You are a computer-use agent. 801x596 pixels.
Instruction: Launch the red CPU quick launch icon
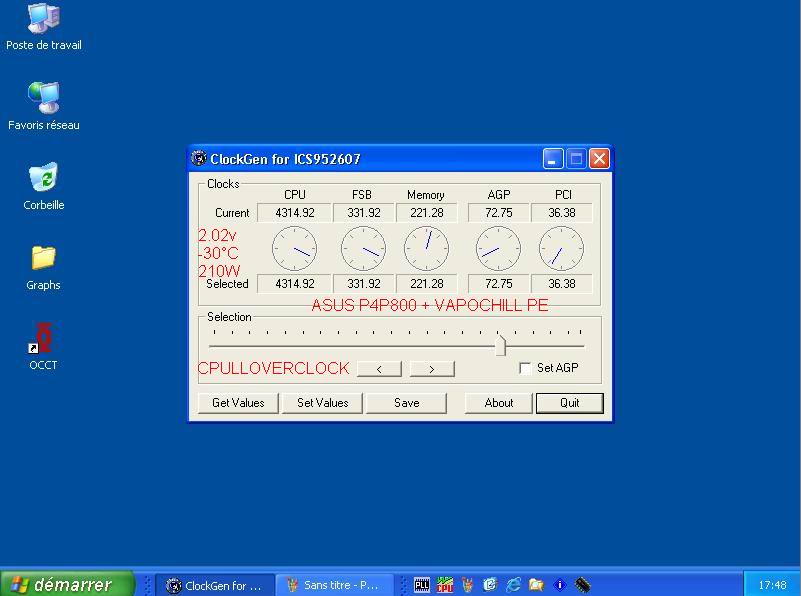pyautogui.click(x=445, y=584)
